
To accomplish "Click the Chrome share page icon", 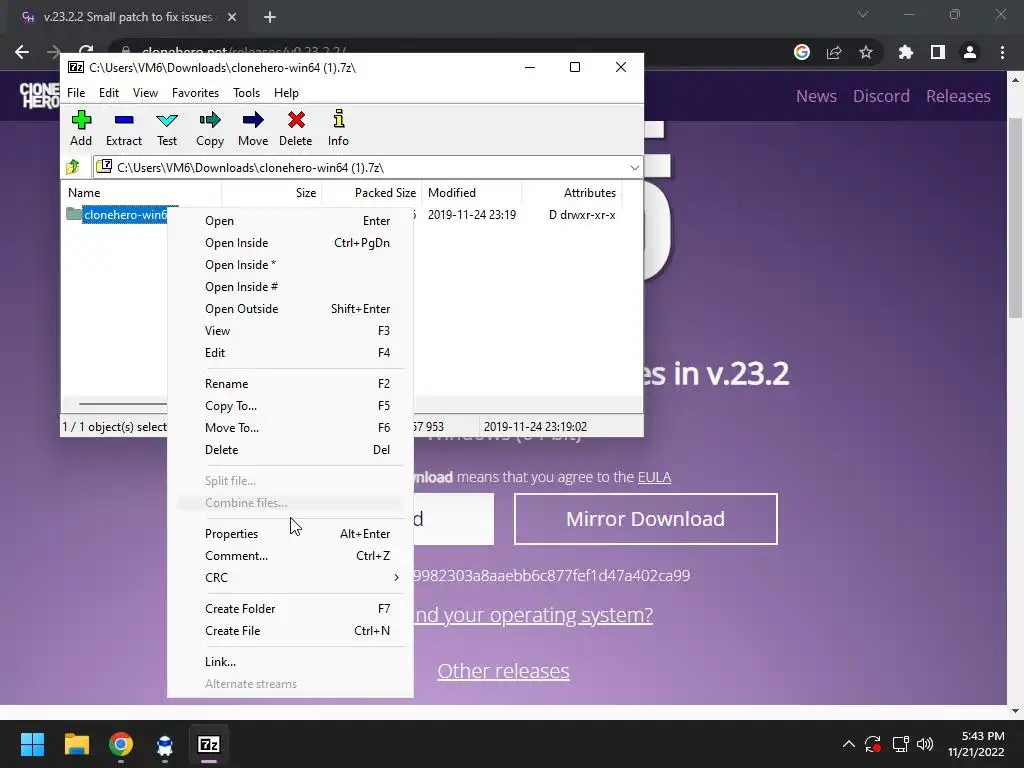I will (x=834, y=52).
